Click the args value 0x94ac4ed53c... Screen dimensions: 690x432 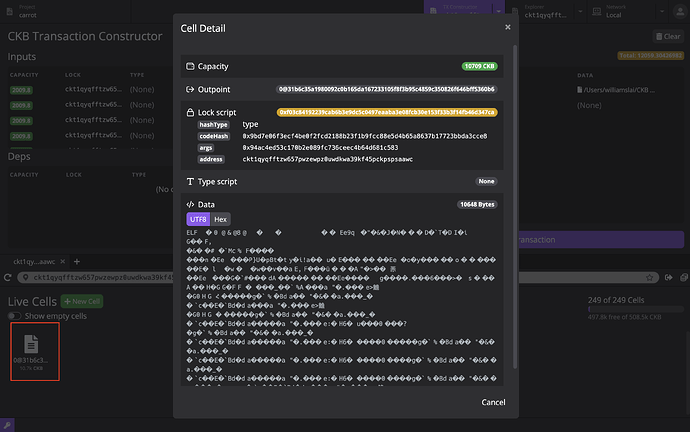point(320,148)
